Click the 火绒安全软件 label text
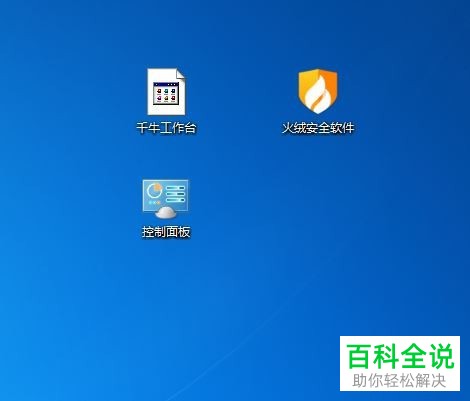This screenshot has height=401, width=470. point(318,128)
